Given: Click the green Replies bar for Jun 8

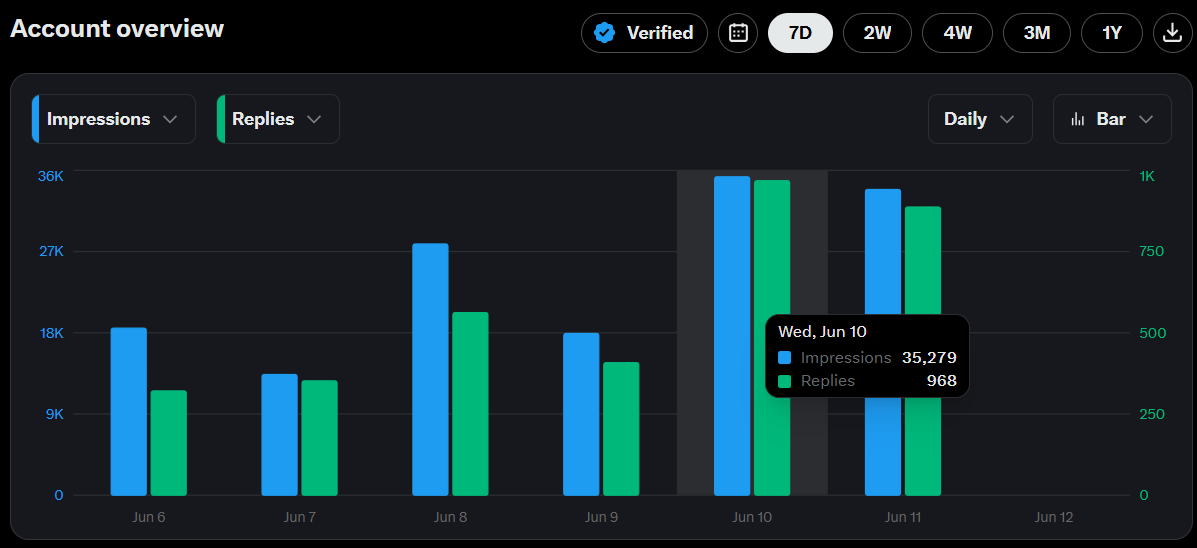Looking at the screenshot, I should [470, 404].
